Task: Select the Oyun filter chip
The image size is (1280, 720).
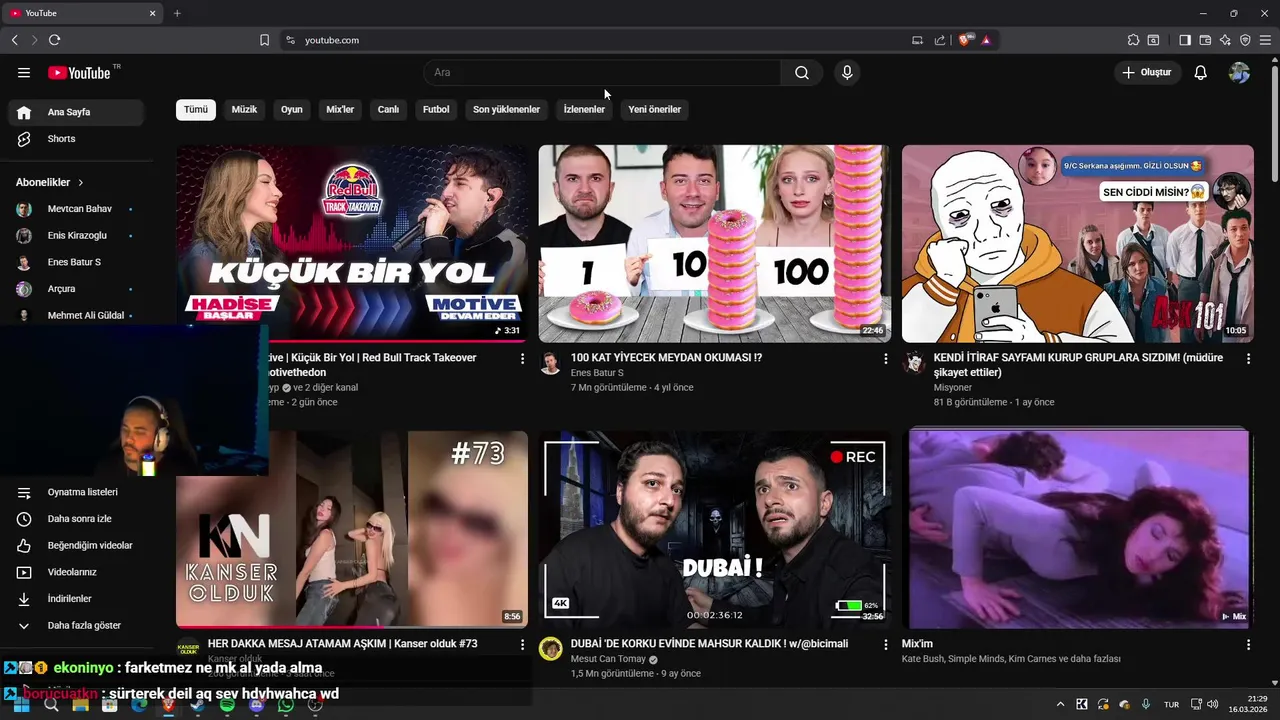Action: (x=292, y=110)
